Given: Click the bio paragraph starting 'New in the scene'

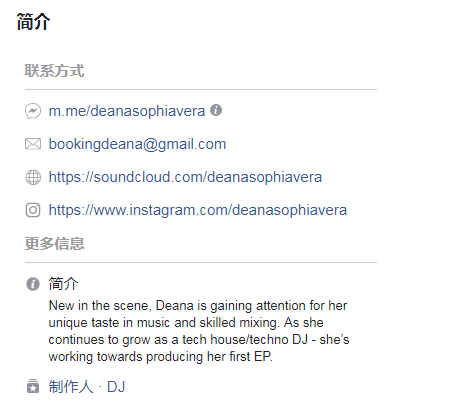Looking at the screenshot, I should [x=199, y=331].
